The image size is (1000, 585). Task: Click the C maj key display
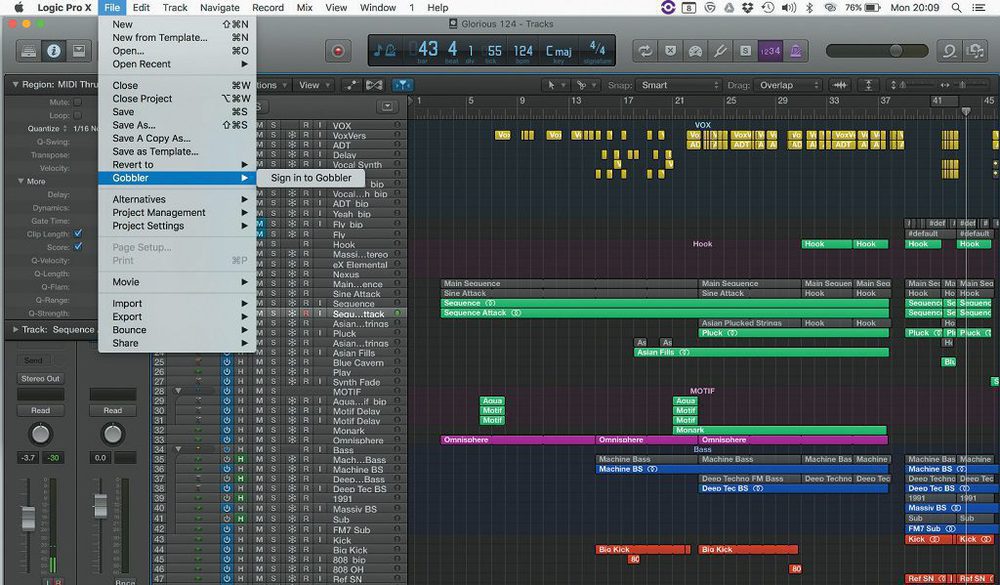click(x=559, y=50)
